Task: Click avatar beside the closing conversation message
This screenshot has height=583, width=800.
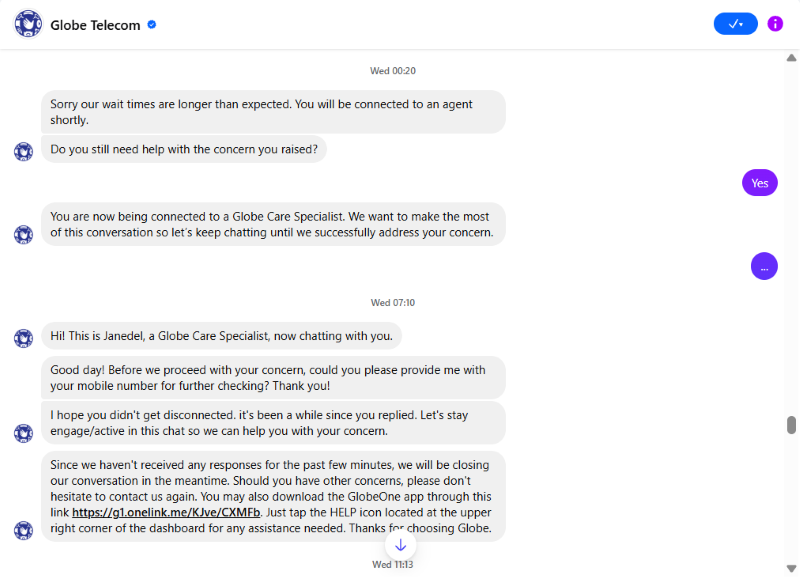Action: [x=23, y=530]
